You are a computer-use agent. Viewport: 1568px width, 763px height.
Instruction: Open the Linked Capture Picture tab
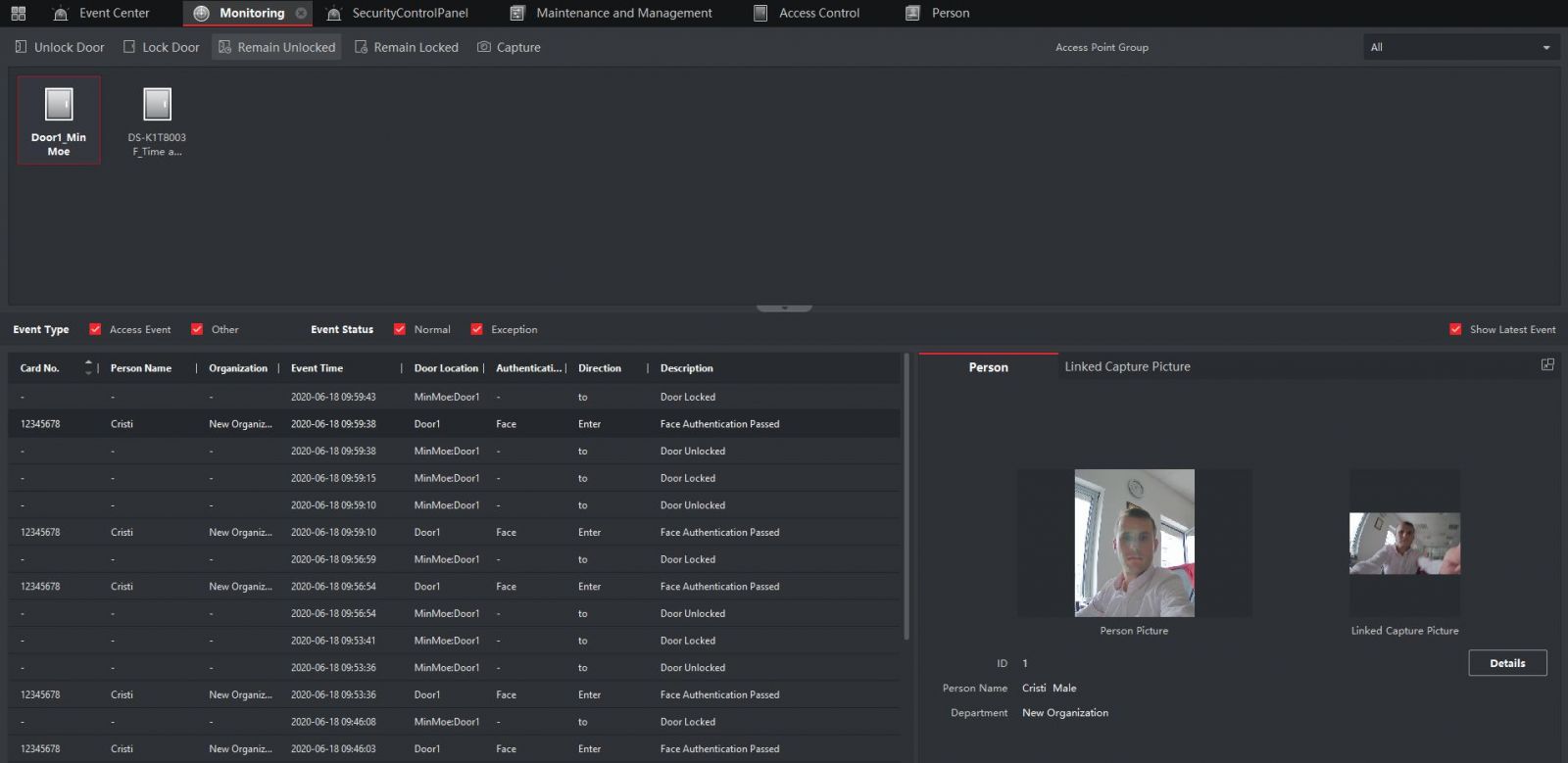click(1127, 366)
